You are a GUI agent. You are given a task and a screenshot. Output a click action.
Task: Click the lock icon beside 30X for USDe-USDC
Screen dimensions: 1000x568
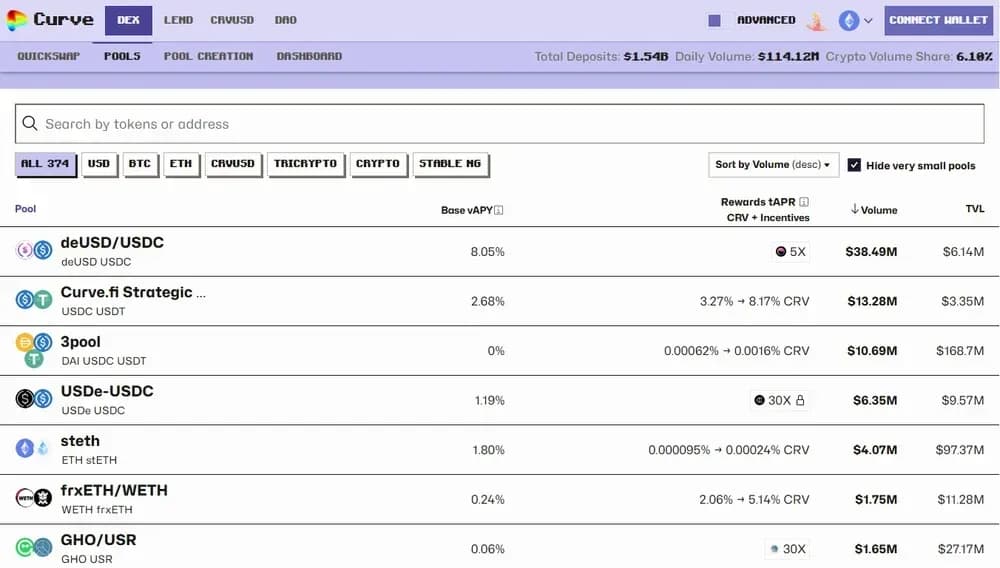click(x=800, y=400)
